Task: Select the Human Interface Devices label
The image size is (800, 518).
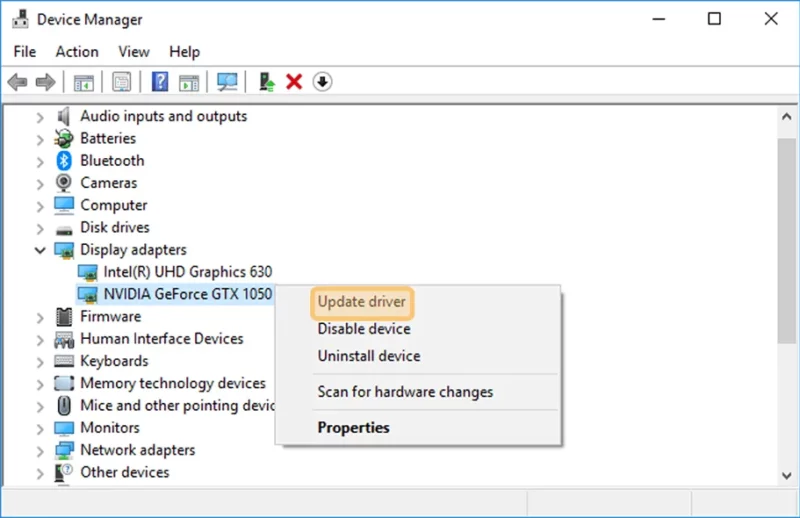Action: 162,339
